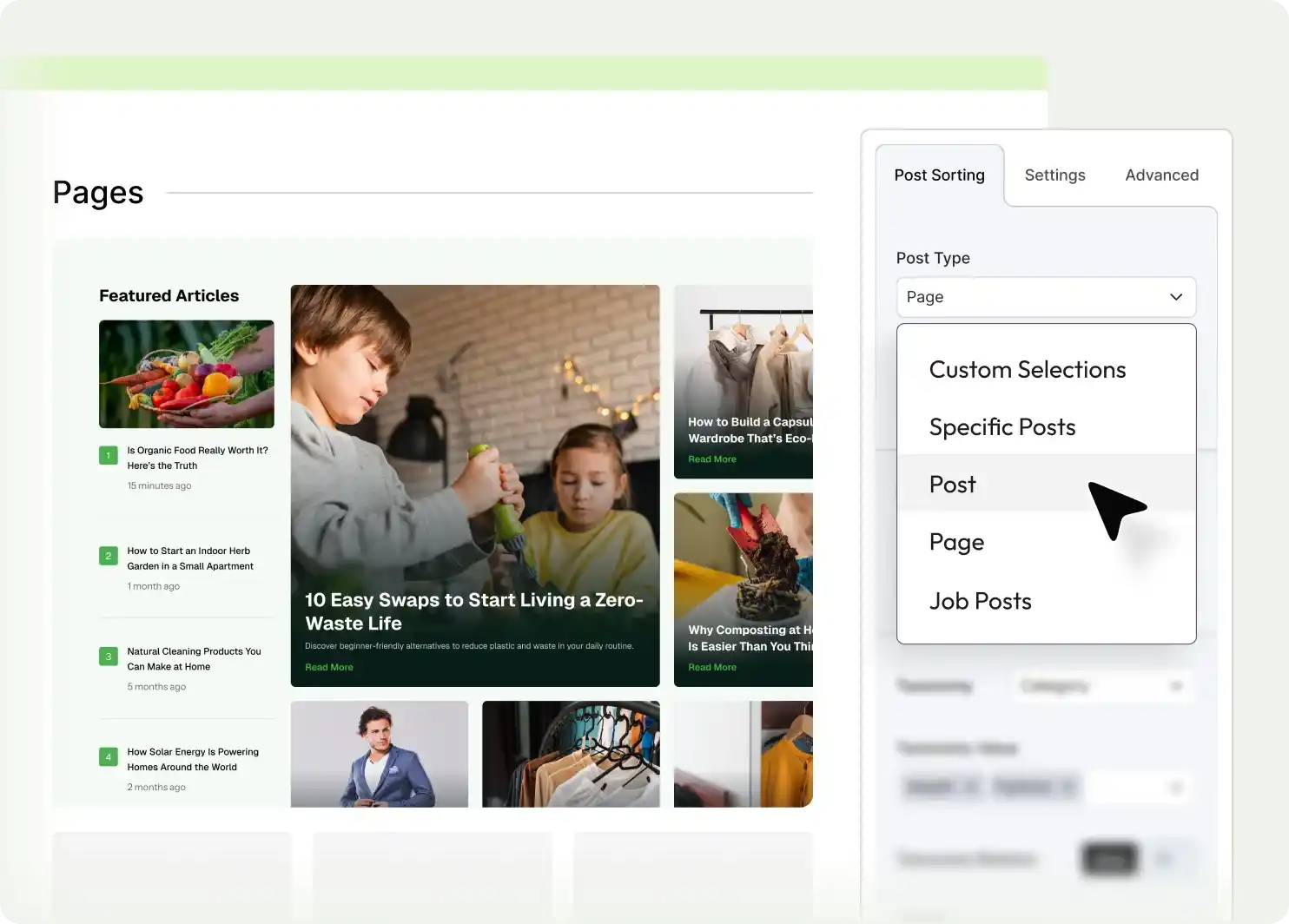Click Read More under Zero-Waste Life article
Viewport: 1289px width, 924px height.
coord(329,667)
